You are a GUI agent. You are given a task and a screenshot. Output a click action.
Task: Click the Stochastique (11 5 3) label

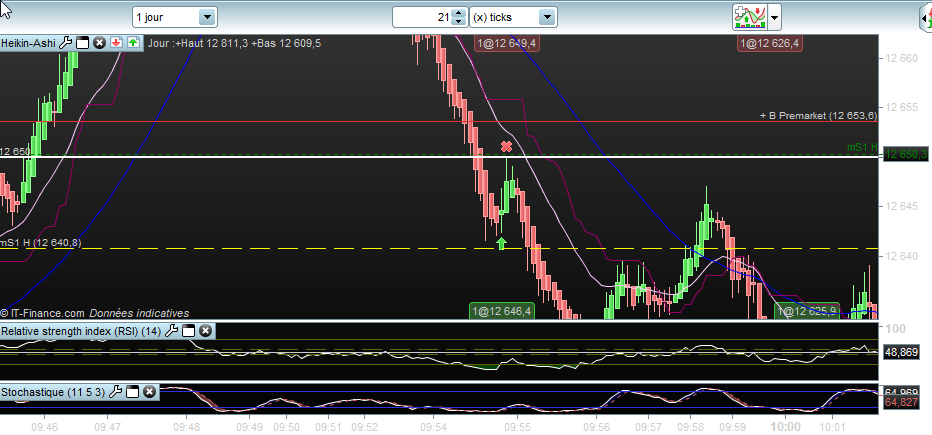[x=53, y=392]
